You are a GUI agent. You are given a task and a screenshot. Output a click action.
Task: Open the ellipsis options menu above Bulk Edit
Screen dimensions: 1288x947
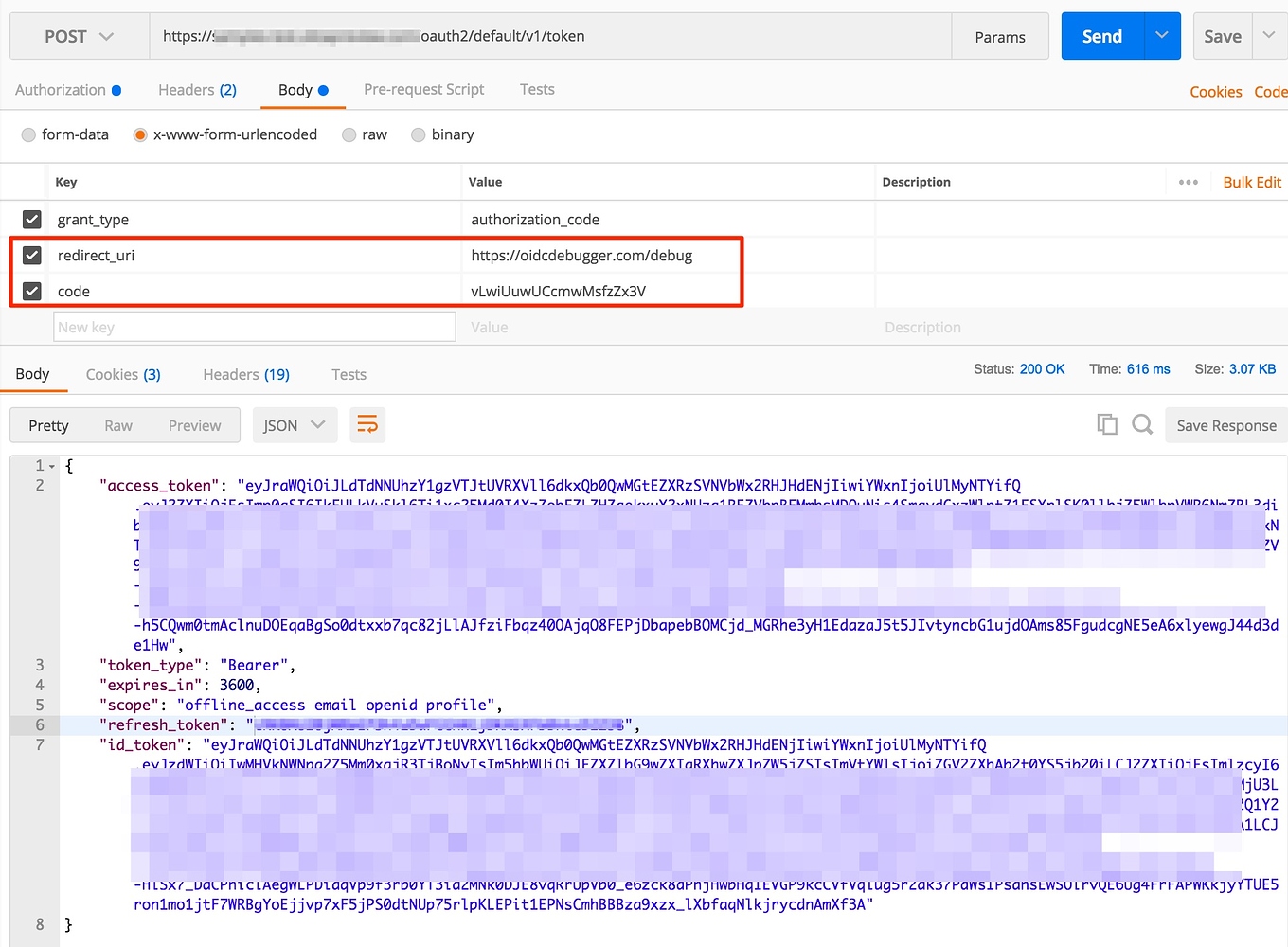(x=1189, y=181)
